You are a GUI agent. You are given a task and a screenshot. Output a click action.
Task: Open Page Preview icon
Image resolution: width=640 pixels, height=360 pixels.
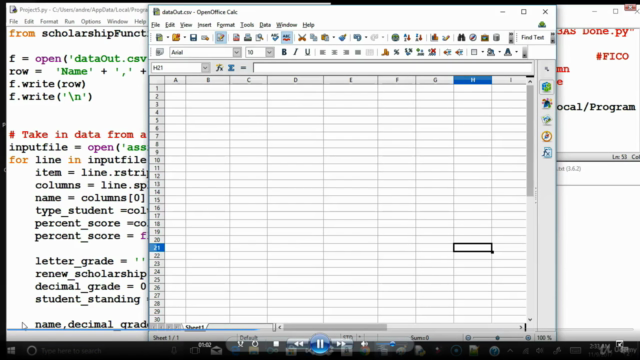click(x=259, y=38)
